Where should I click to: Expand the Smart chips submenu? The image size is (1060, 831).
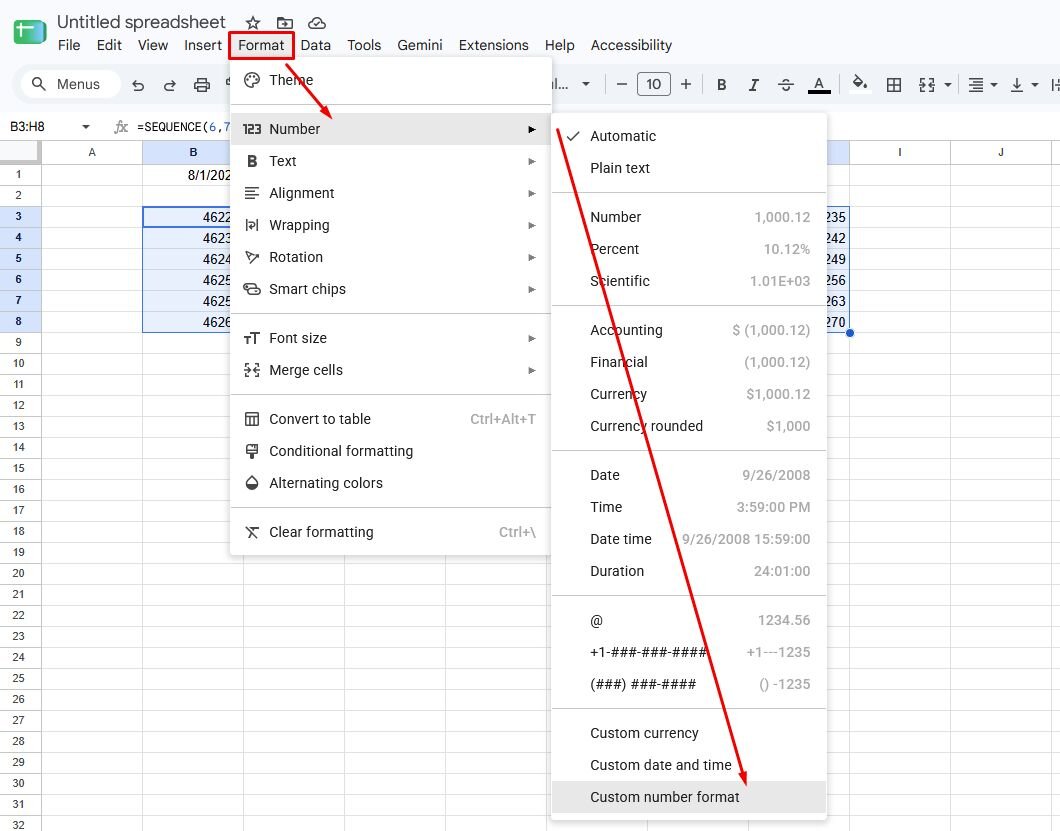(x=391, y=289)
